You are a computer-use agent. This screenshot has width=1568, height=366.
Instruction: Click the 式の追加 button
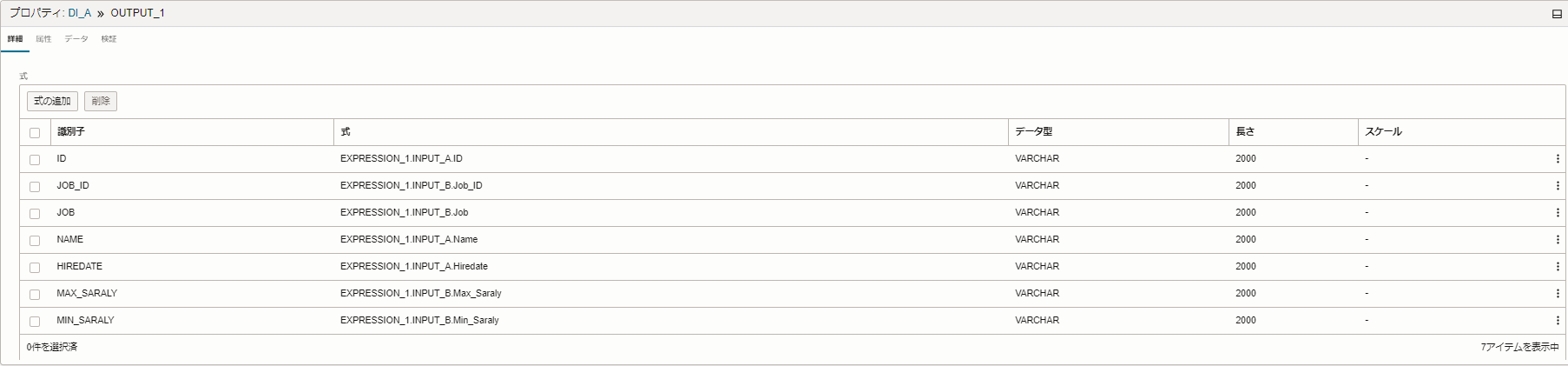[x=52, y=102]
